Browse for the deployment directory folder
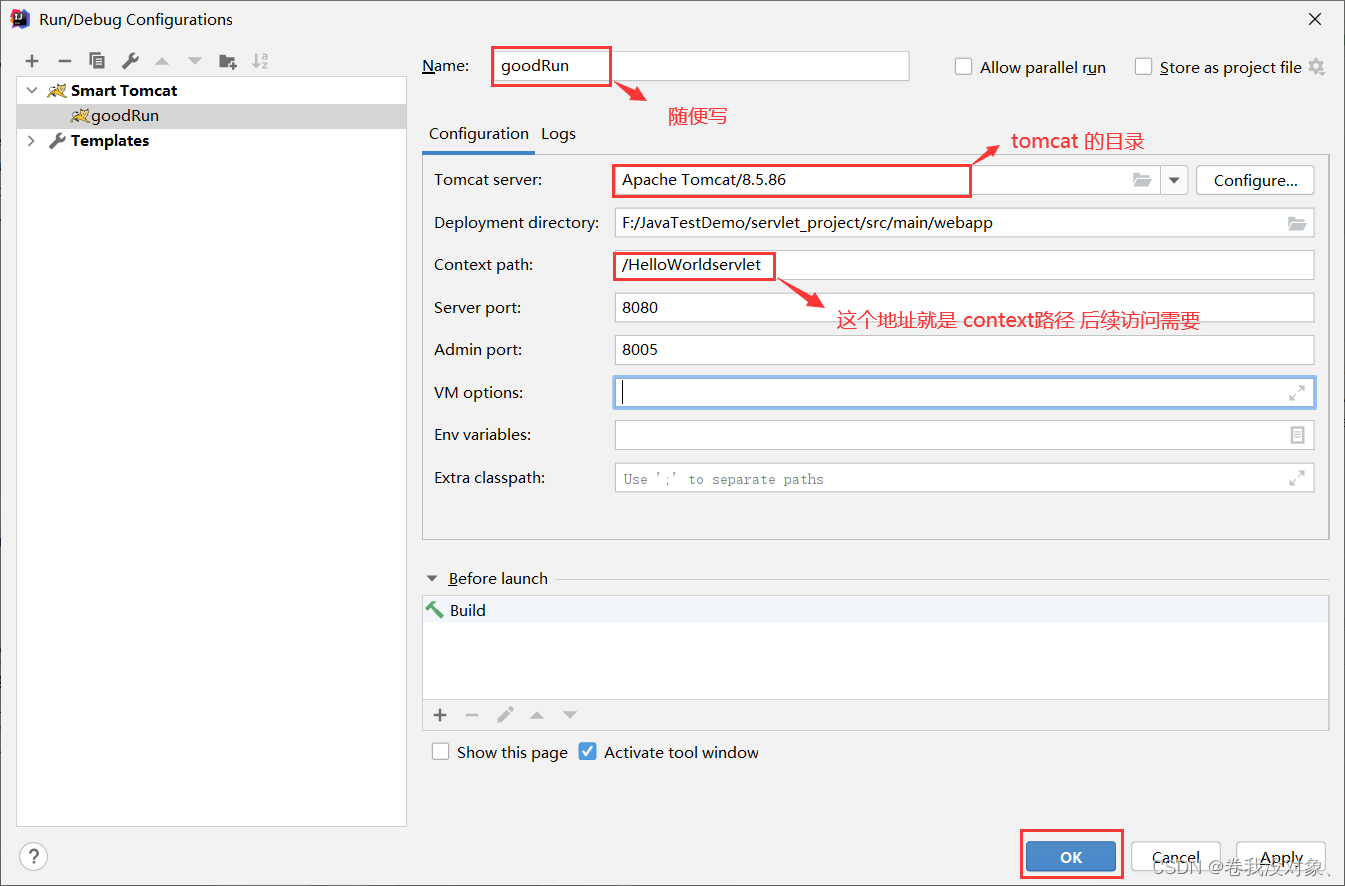 [1297, 223]
